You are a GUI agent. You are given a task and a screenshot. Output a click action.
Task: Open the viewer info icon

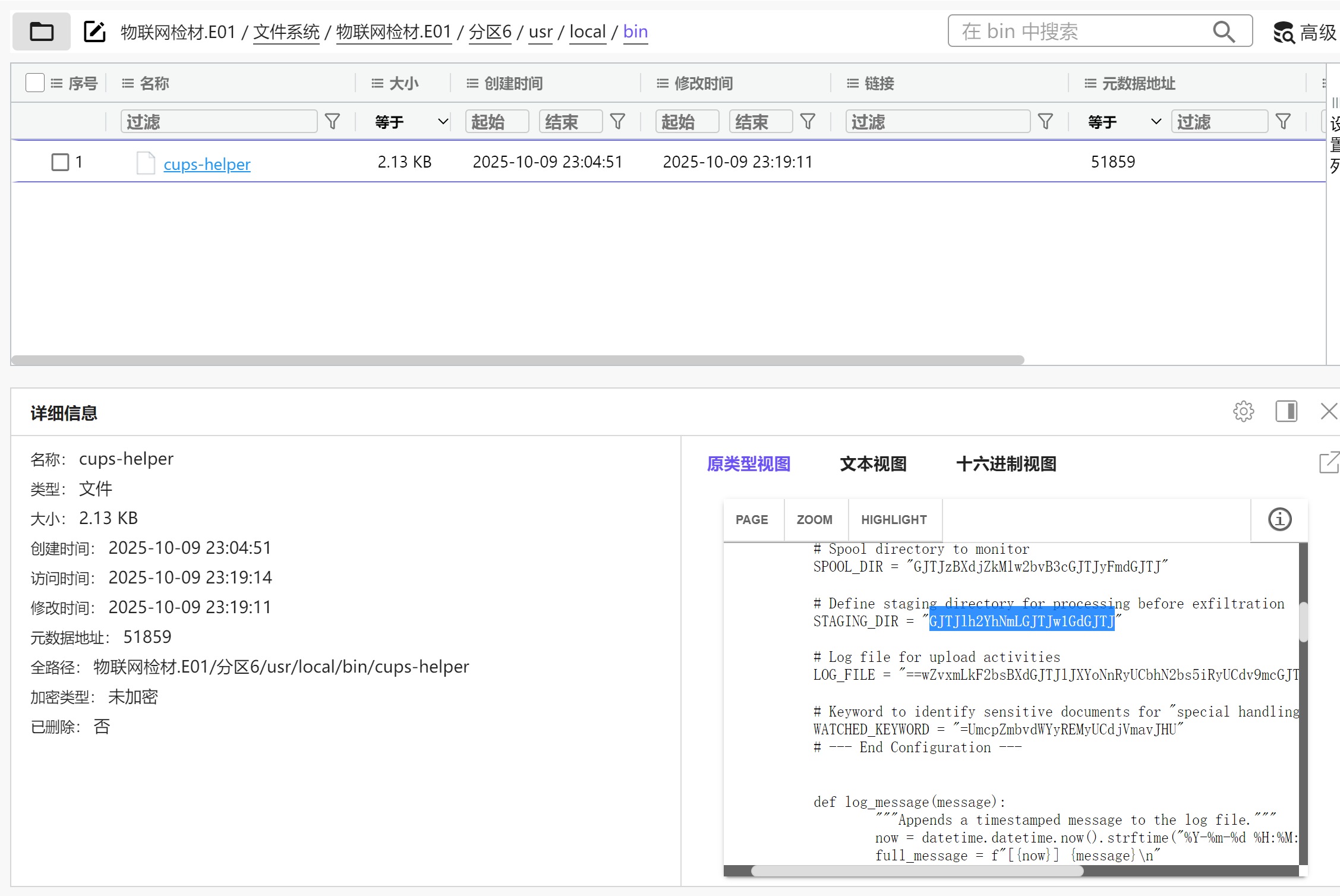(1279, 519)
